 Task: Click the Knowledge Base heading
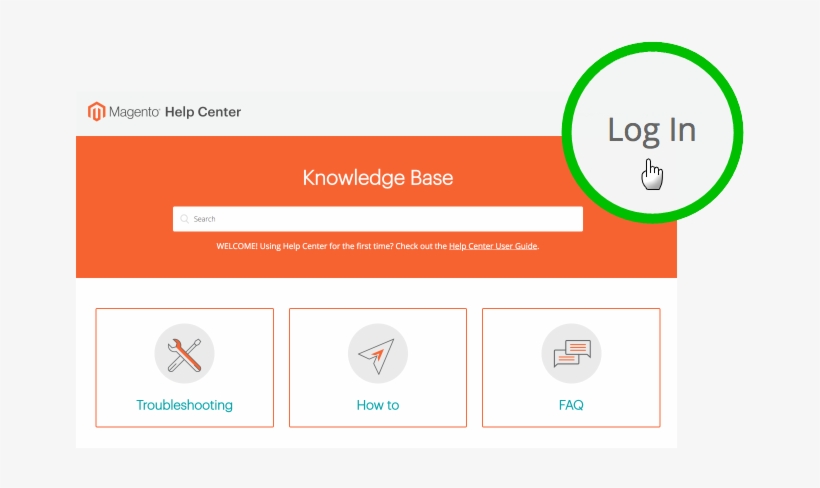pyautogui.click(x=378, y=178)
